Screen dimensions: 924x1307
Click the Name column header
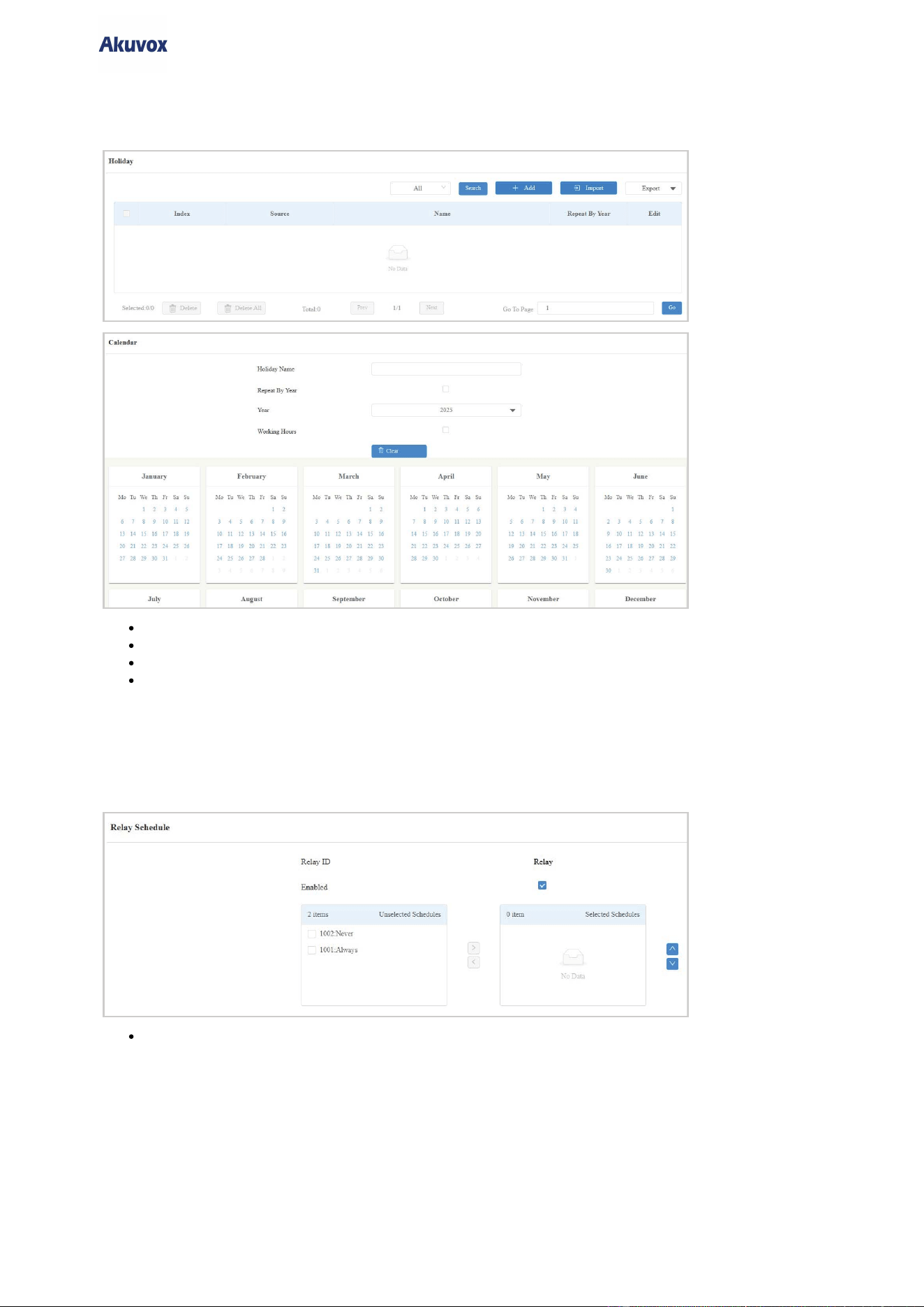pyautogui.click(x=442, y=214)
